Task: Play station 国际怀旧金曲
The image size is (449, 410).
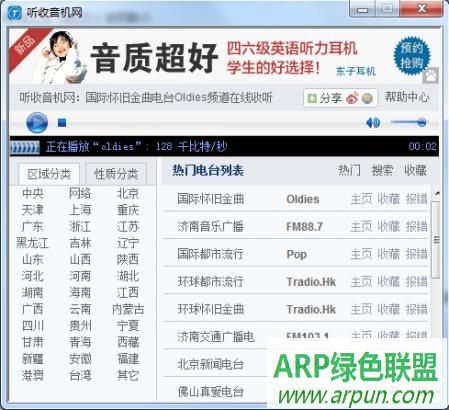Action: point(210,199)
